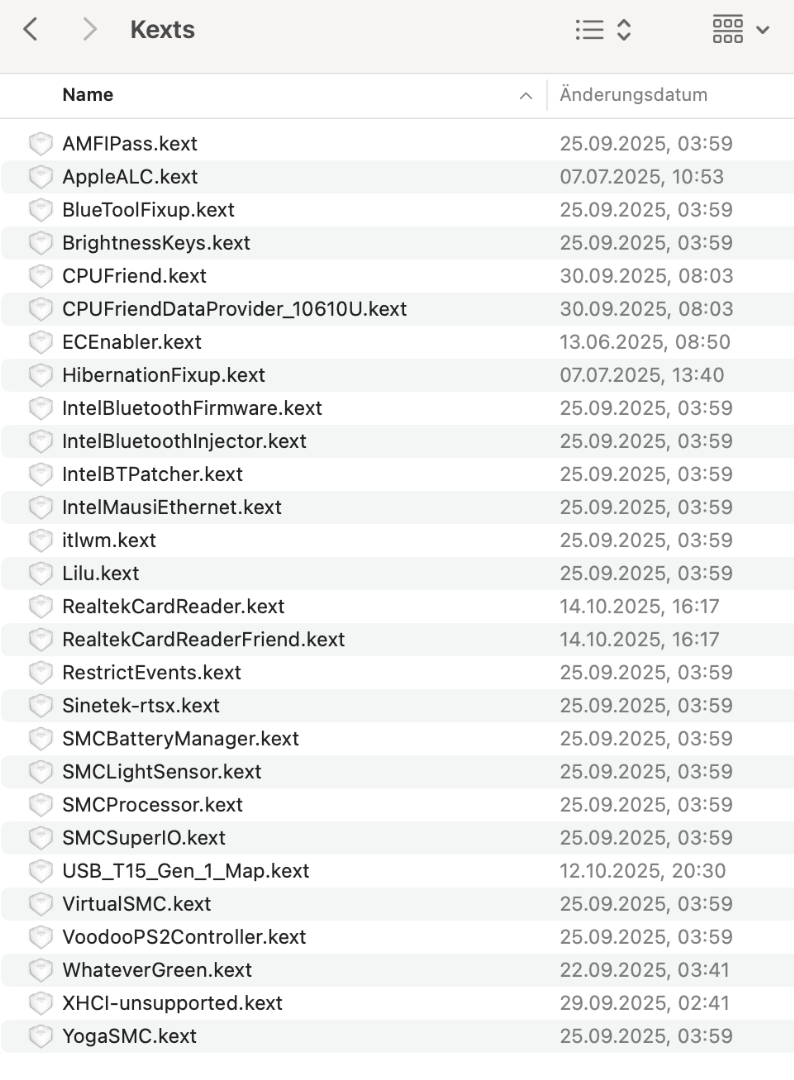
Task: Toggle sort order arrow in Name column
Action: pyautogui.click(x=525, y=96)
